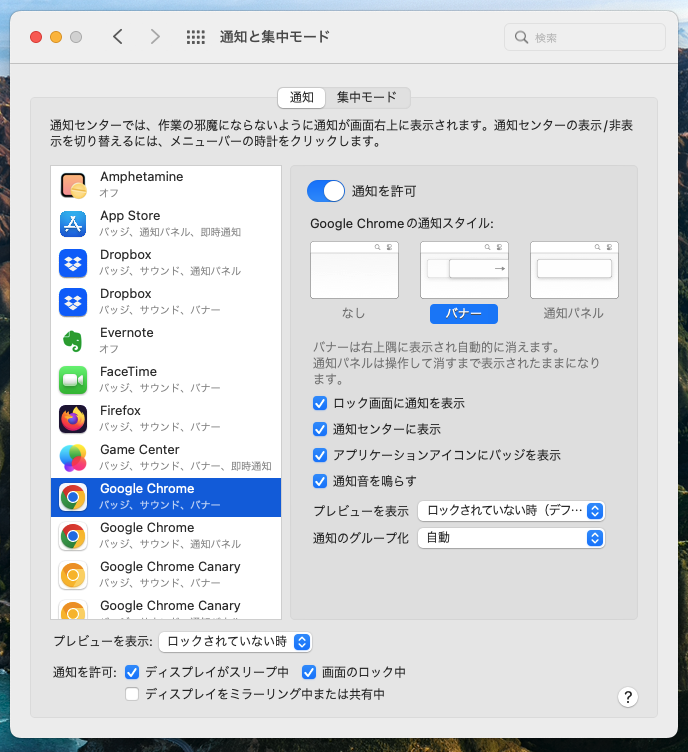The image size is (688, 752).
Task: Select the Game Center icon
Action: [x=73, y=458]
